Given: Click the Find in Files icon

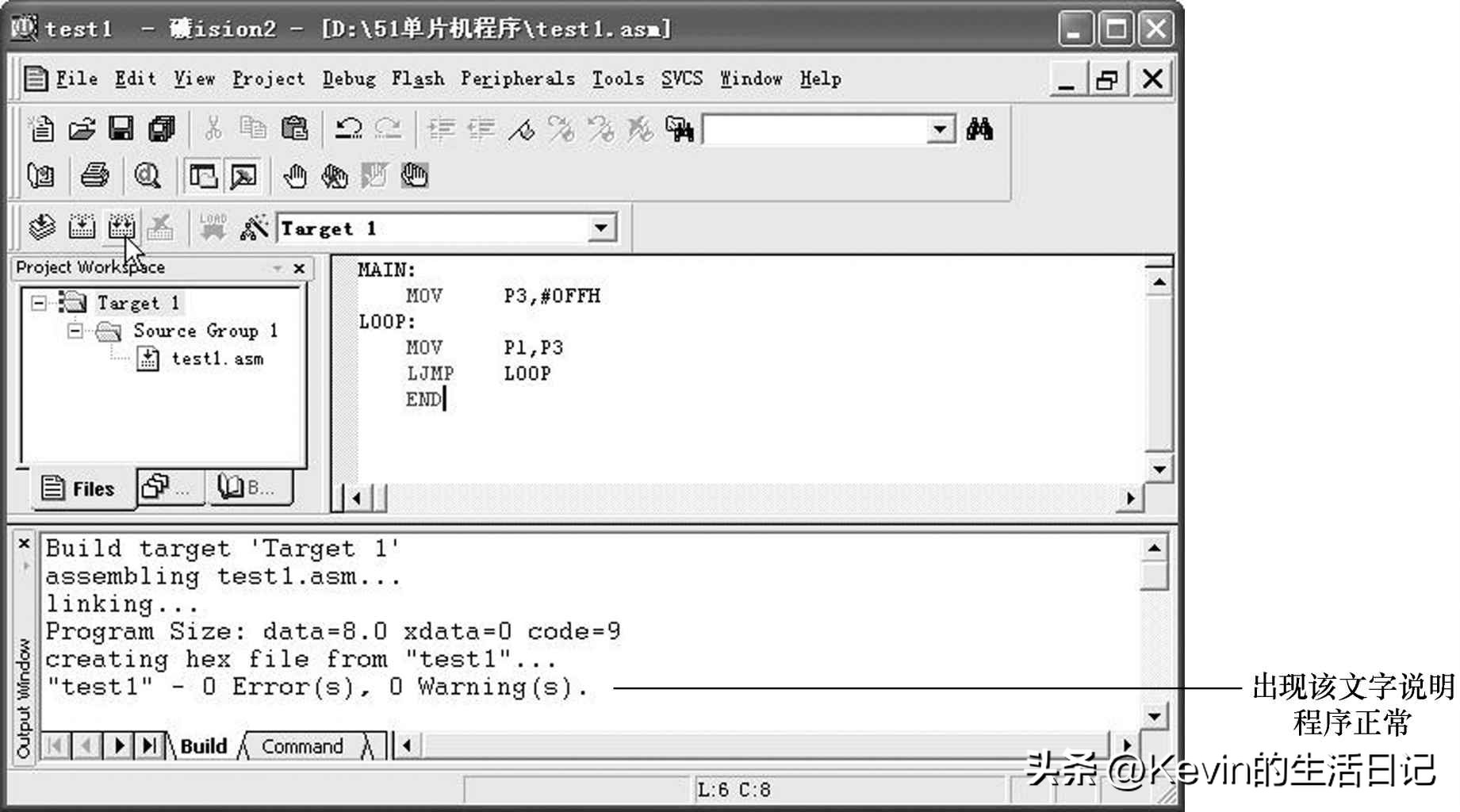Looking at the screenshot, I should click(x=680, y=128).
